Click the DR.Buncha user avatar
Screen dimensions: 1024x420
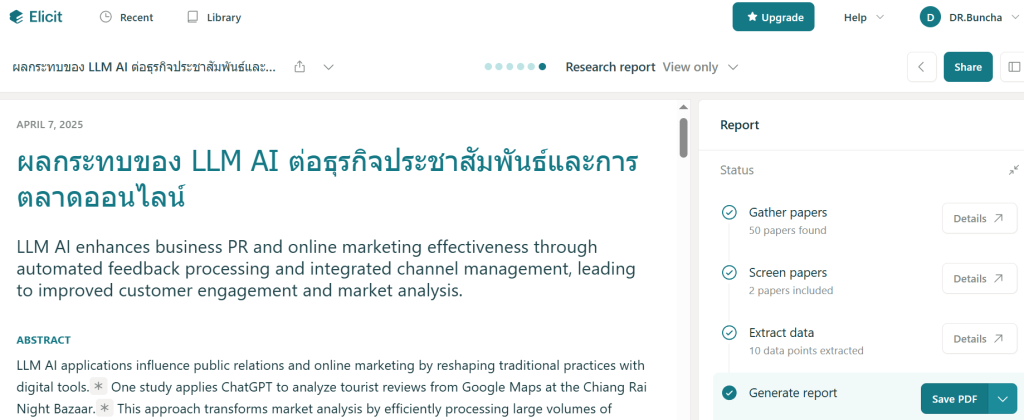tap(930, 17)
